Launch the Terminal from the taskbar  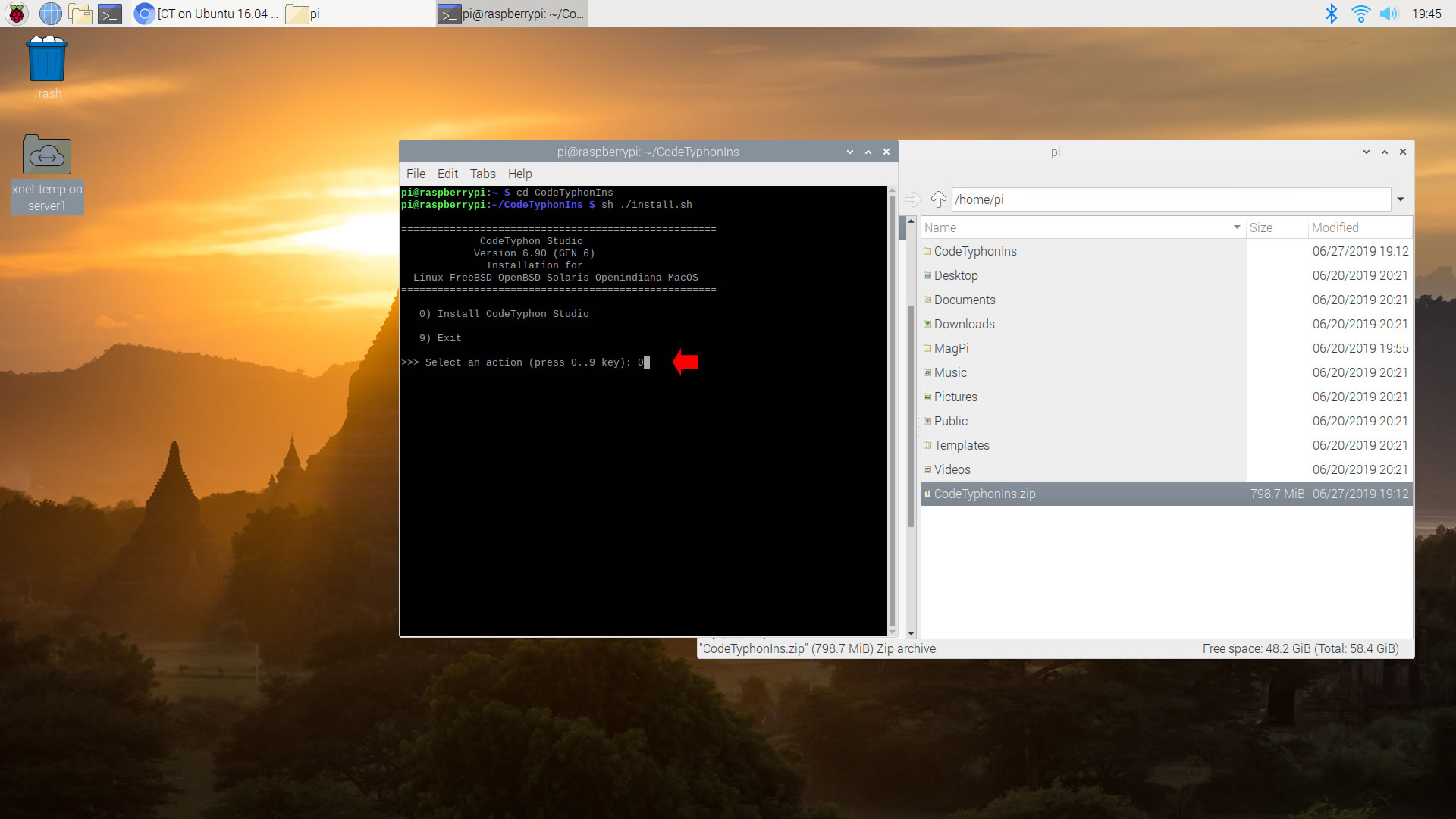tap(110, 14)
